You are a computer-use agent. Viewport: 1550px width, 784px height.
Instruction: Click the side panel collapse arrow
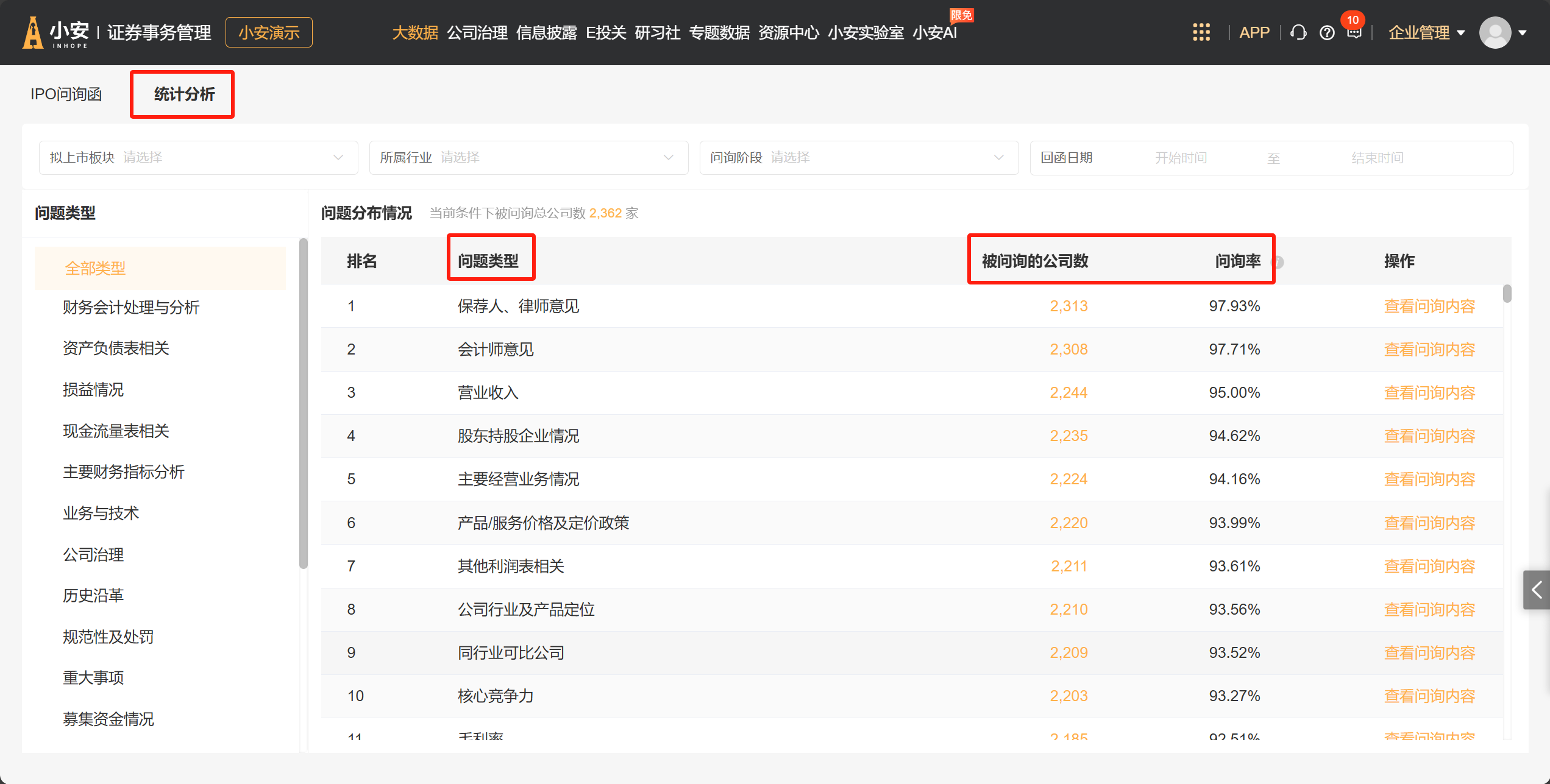1537,590
